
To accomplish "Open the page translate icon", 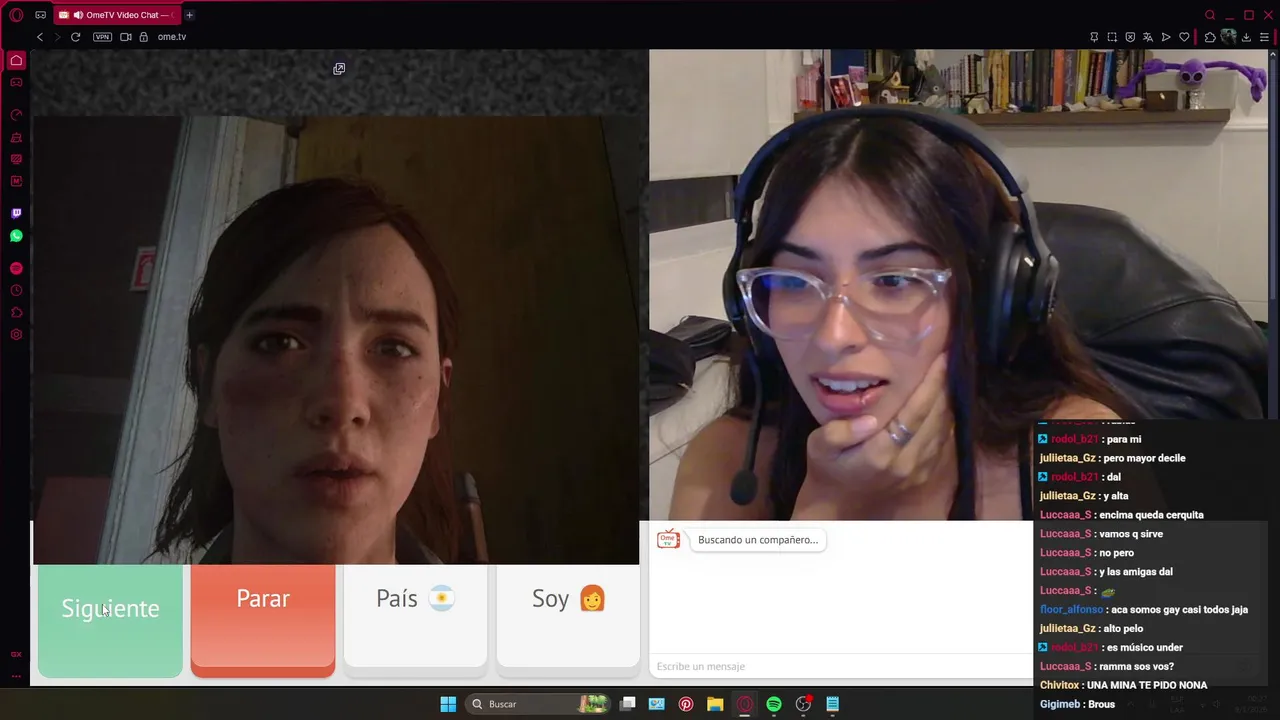I will 1148,37.
